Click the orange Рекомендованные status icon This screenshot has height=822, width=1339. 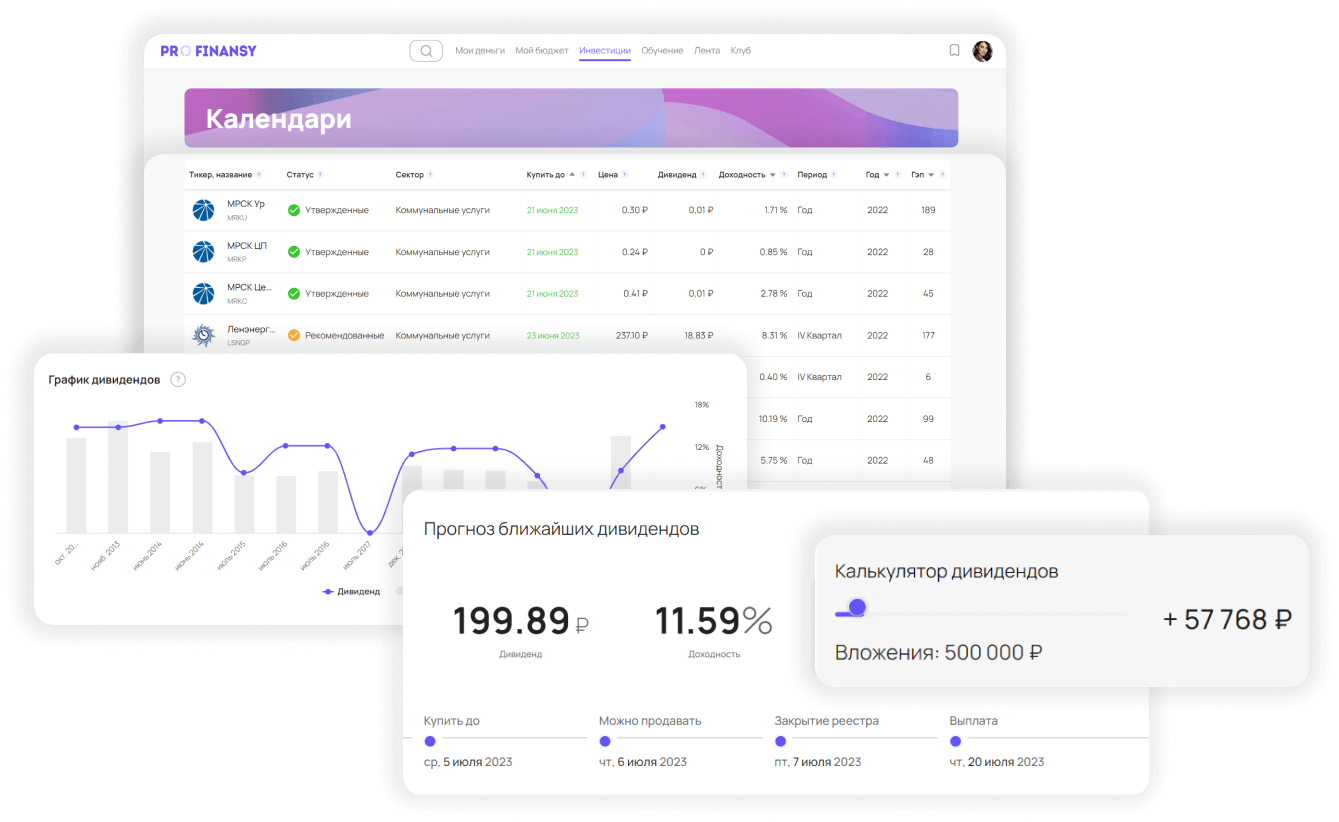(294, 336)
